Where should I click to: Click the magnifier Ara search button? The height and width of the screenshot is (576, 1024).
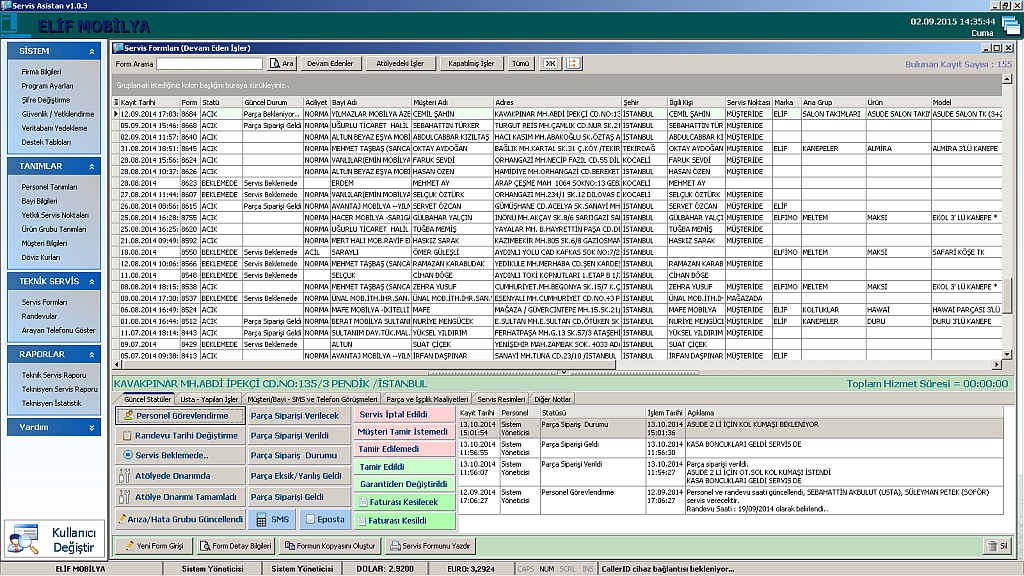[282, 63]
